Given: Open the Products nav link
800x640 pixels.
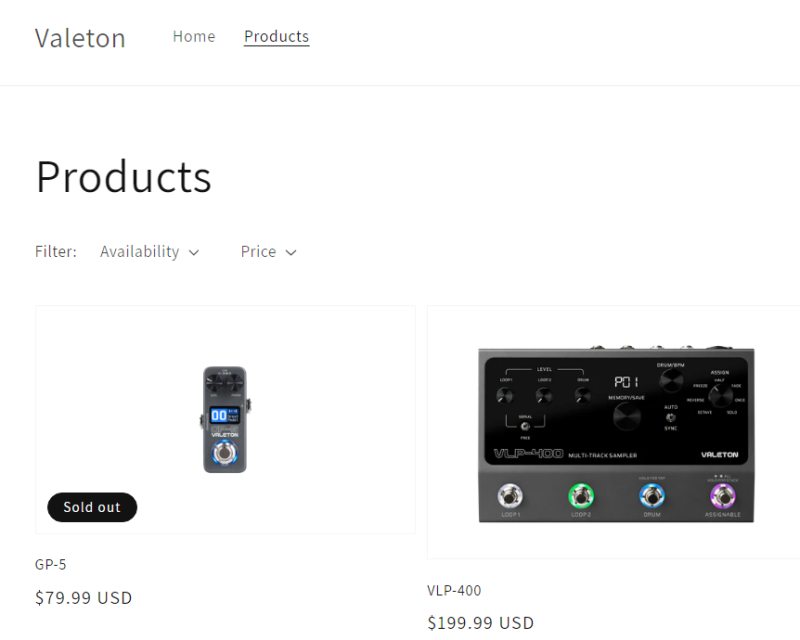Looking at the screenshot, I should click(x=277, y=37).
